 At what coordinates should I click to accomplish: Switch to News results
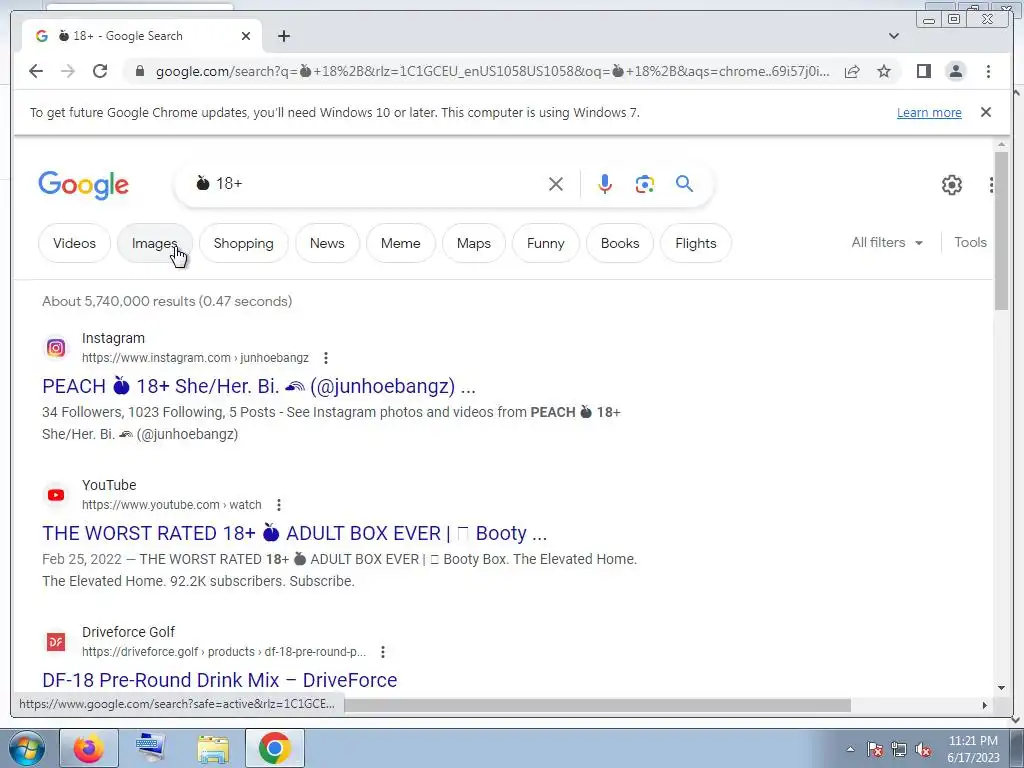[x=327, y=243]
